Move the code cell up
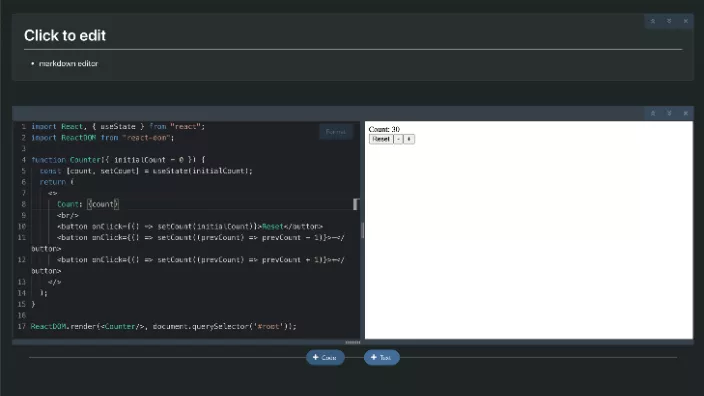Screen dimensions: 704x396 tap(653, 113)
